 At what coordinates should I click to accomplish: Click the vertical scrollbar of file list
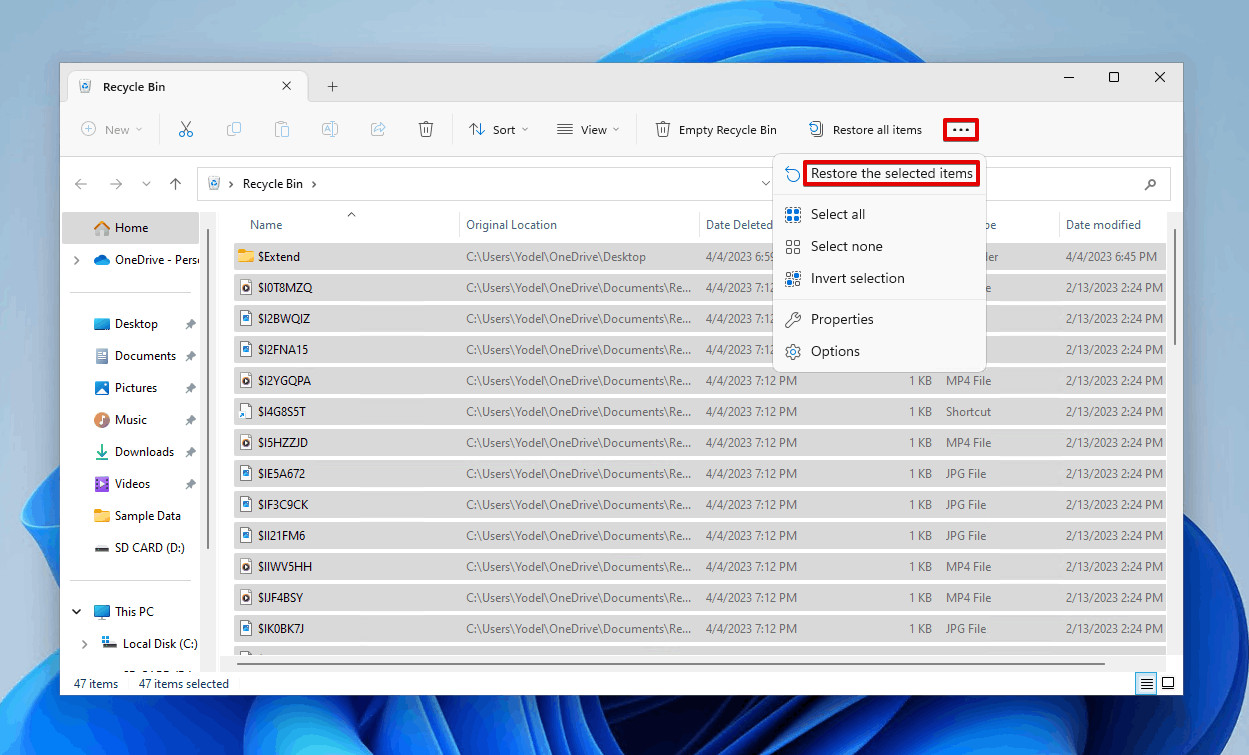point(1176,287)
